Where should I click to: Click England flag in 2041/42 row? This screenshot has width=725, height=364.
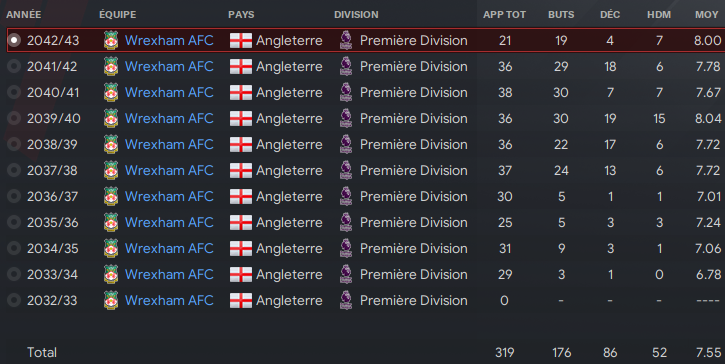(x=241, y=67)
